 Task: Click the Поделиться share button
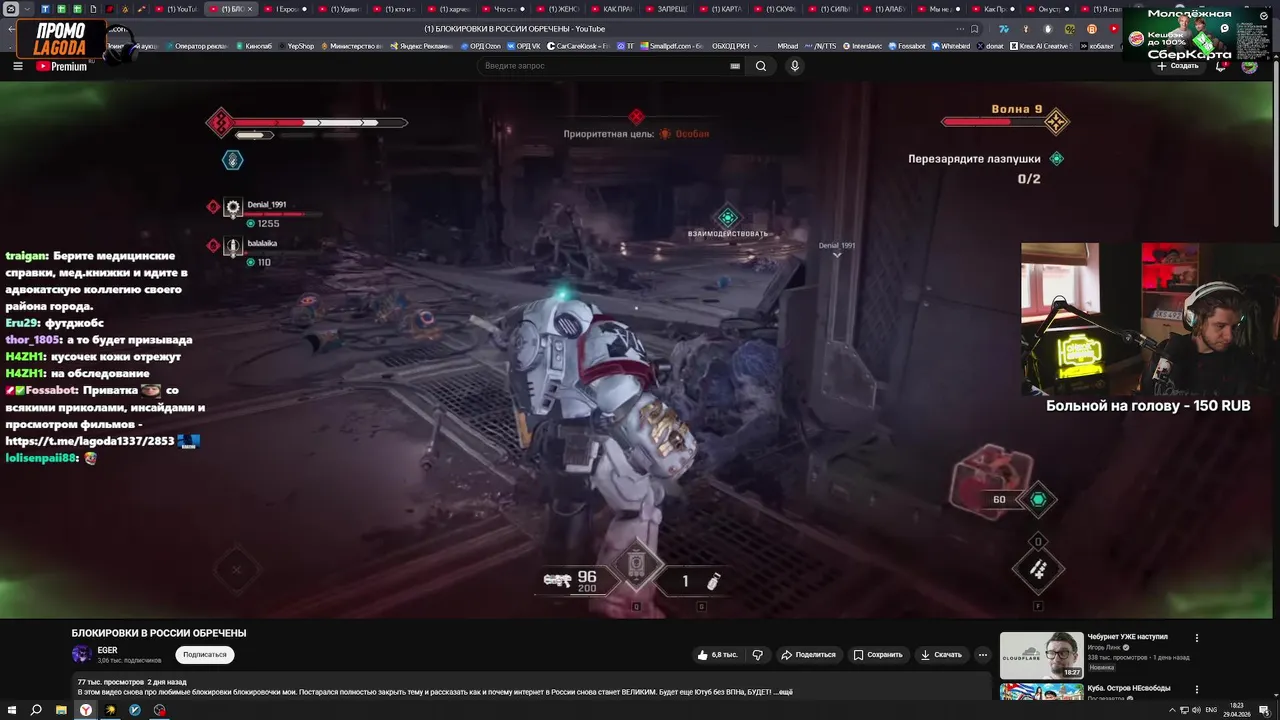(x=808, y=655)
